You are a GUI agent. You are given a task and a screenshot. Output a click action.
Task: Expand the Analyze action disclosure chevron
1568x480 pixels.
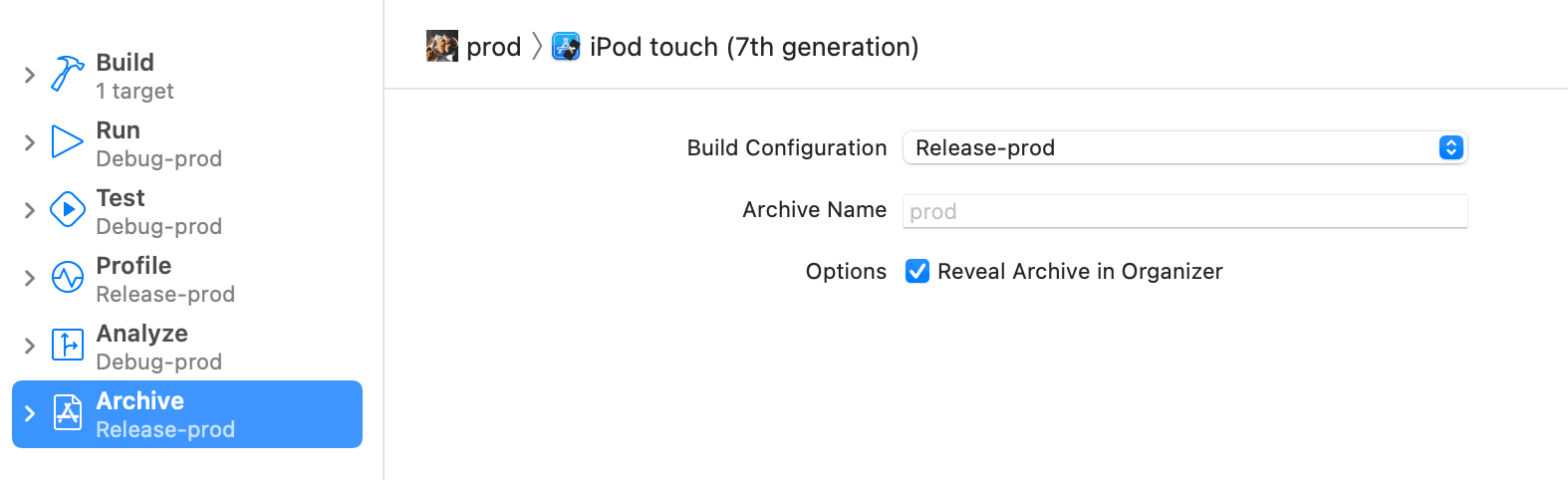tap(30, 346)
